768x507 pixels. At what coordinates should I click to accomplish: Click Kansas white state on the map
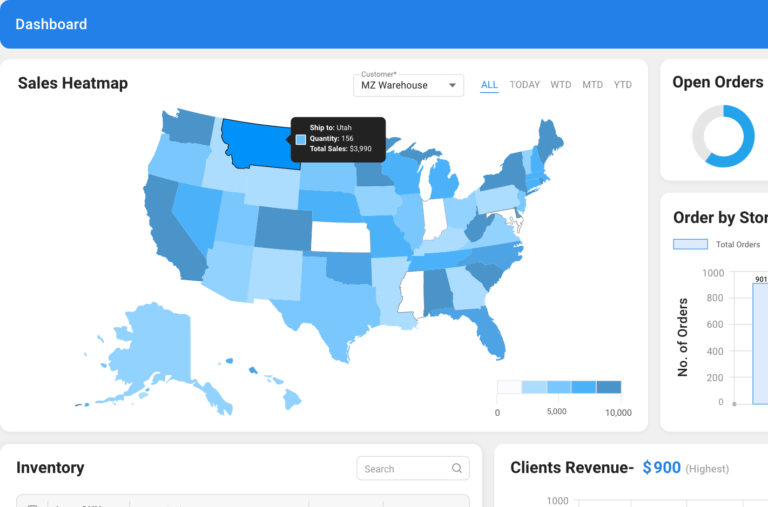340,237
